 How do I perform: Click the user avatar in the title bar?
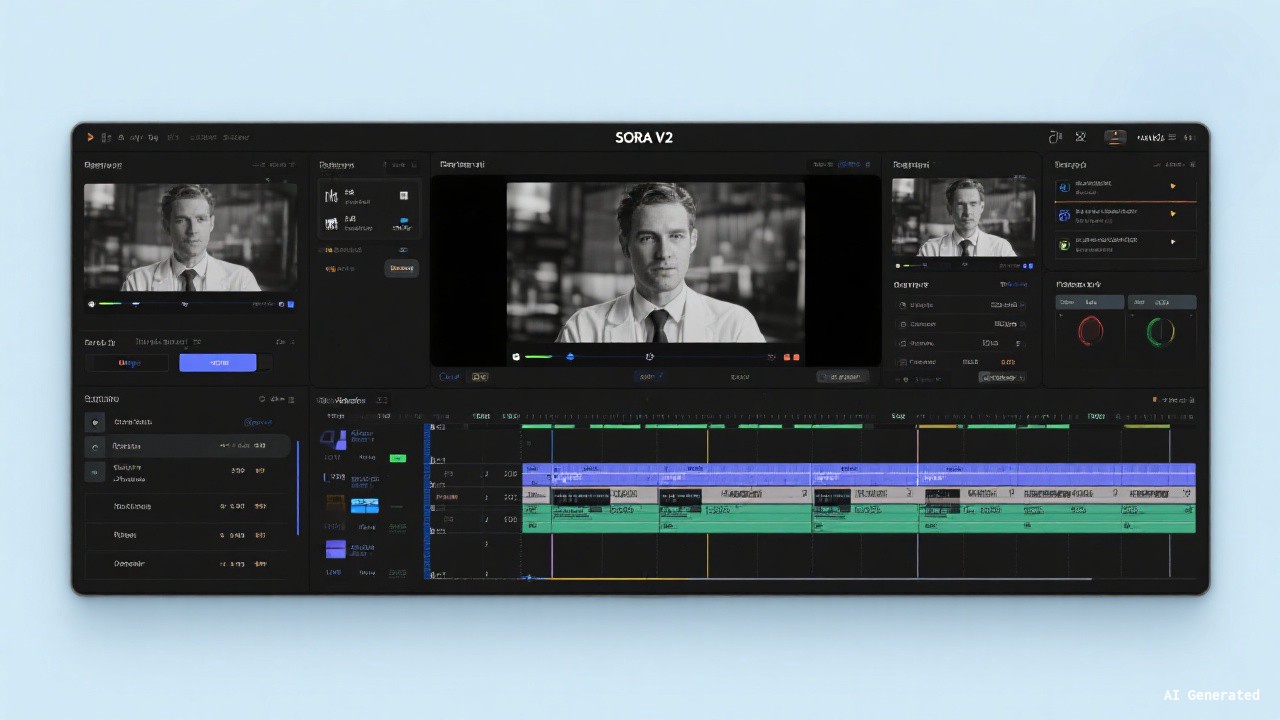[1114, 137]
